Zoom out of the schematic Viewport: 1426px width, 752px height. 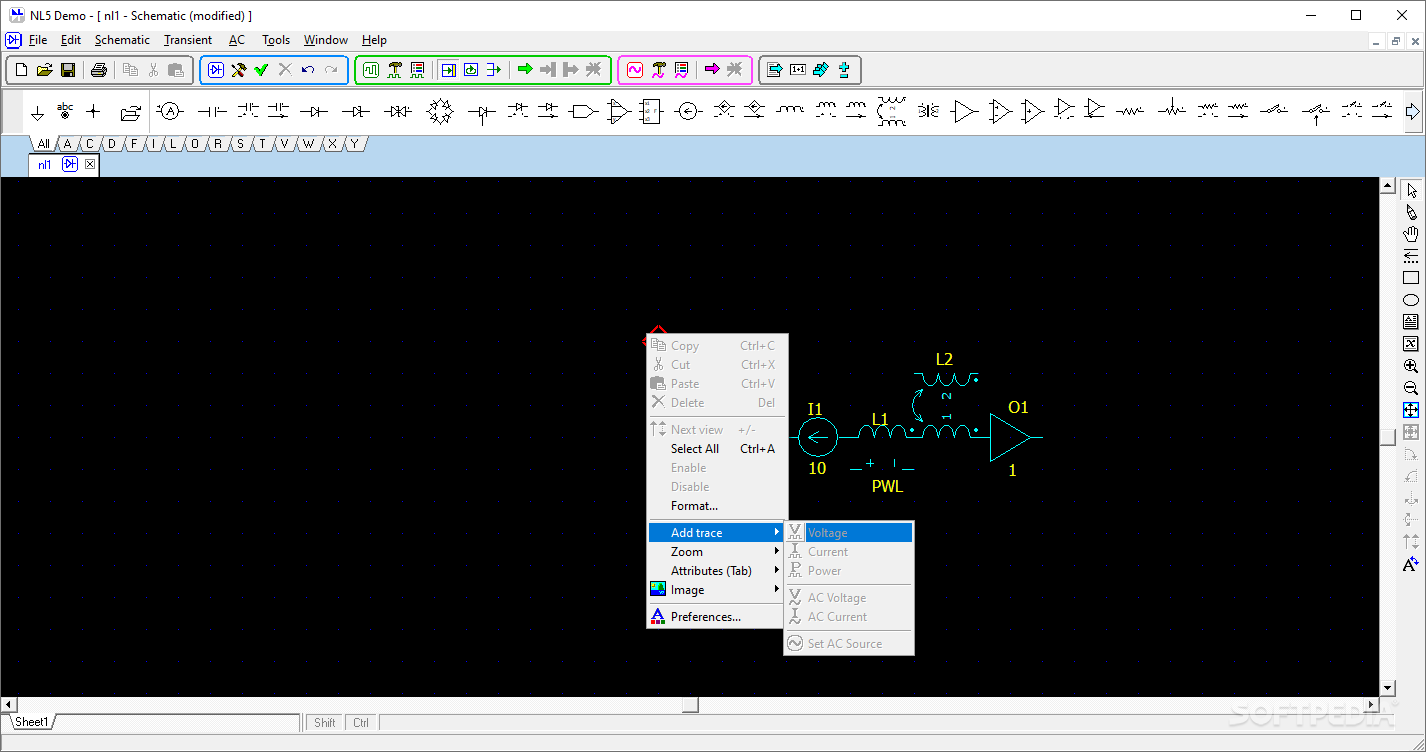point(1411,388)
